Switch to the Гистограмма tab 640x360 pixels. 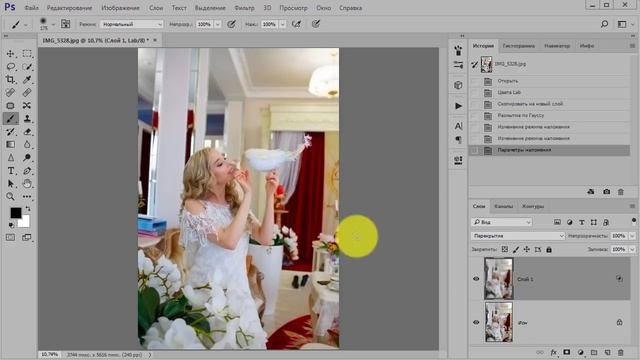click(x=518, y=46)
